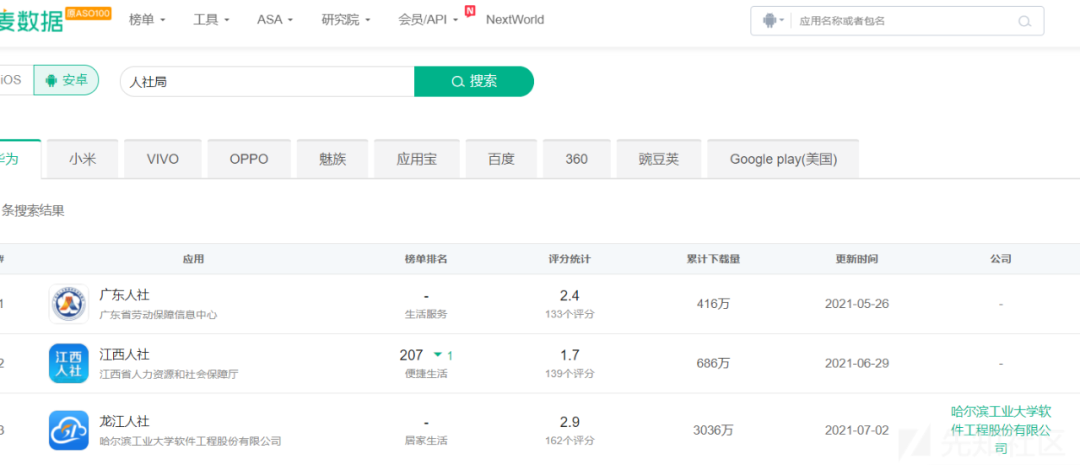Click the red N badge near 会员/API
The height and width of the screenshot is (465, 1080).
coord(470,11)
